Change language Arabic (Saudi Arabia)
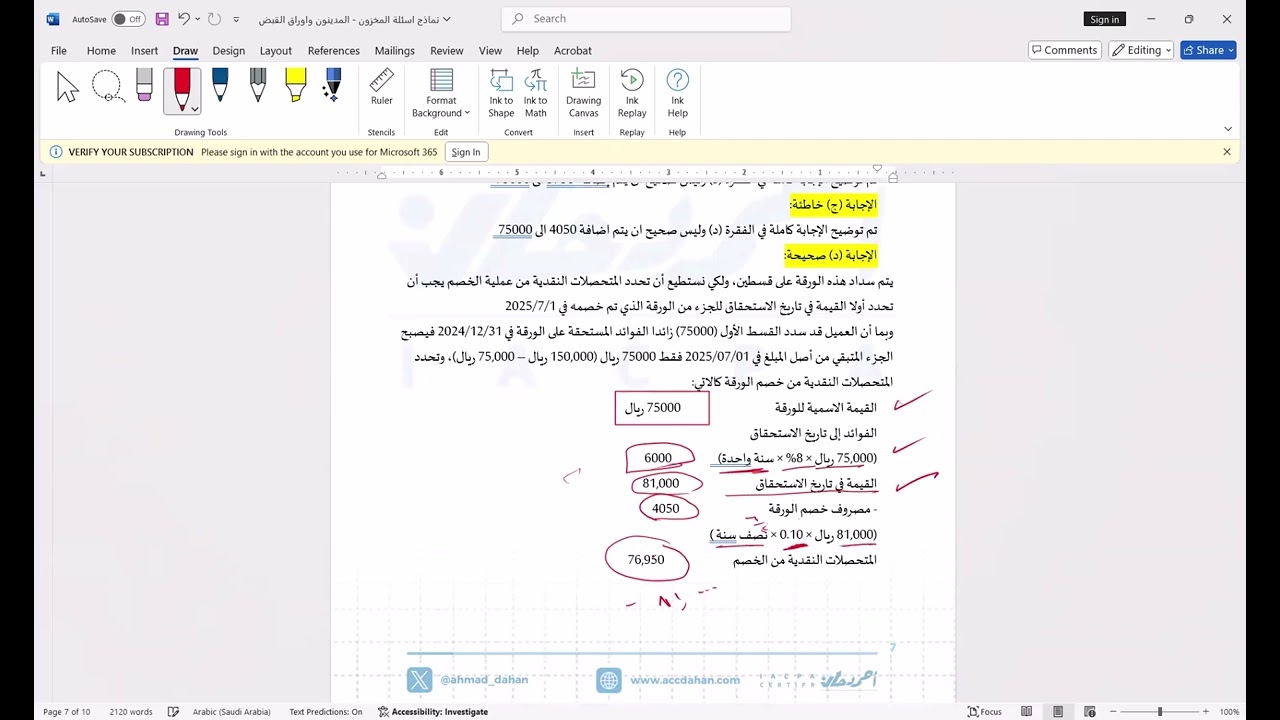This screenshot has width=1280, height=720. (x=231, y=712)
